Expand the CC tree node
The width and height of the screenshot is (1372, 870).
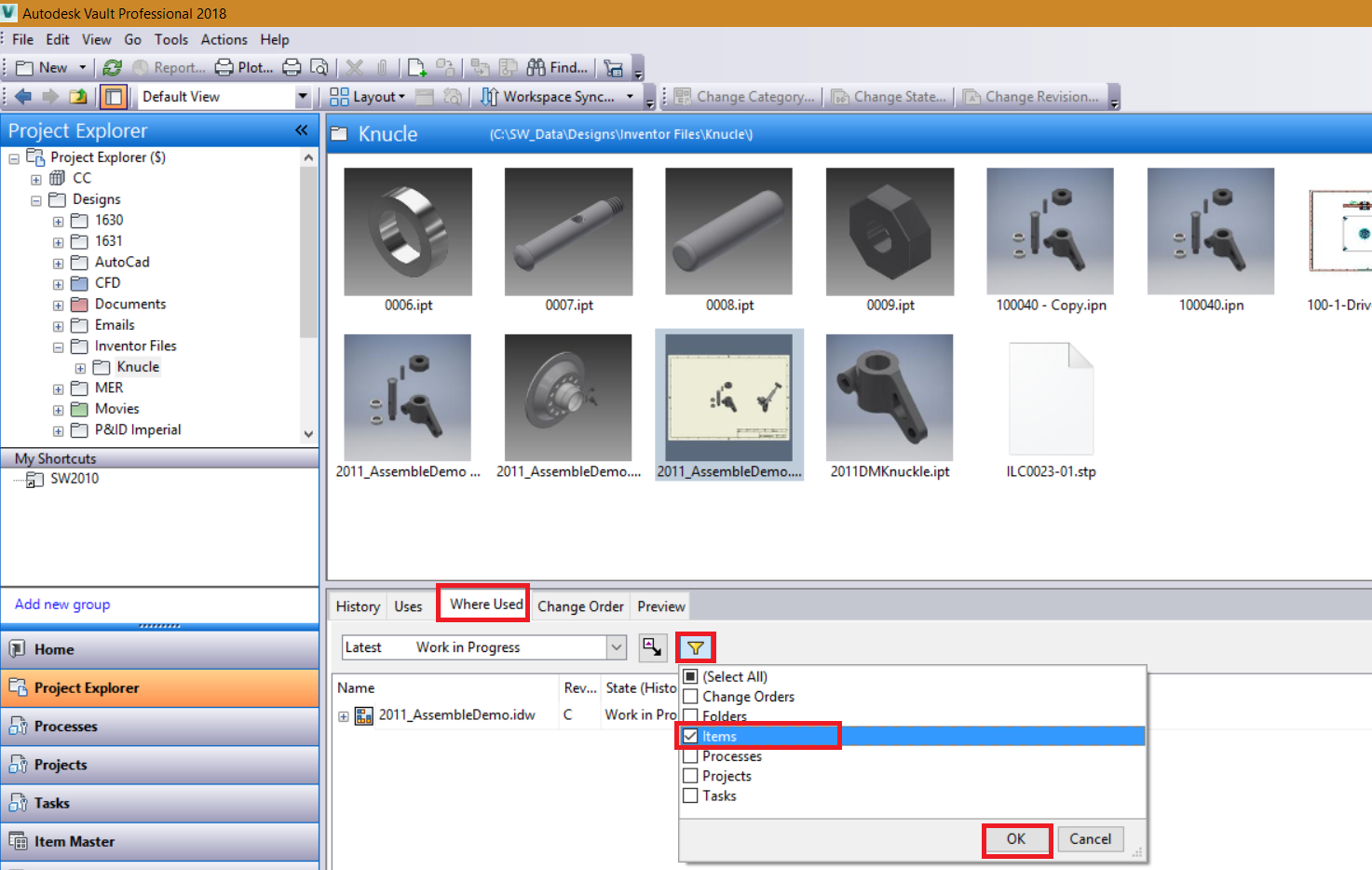35,179
